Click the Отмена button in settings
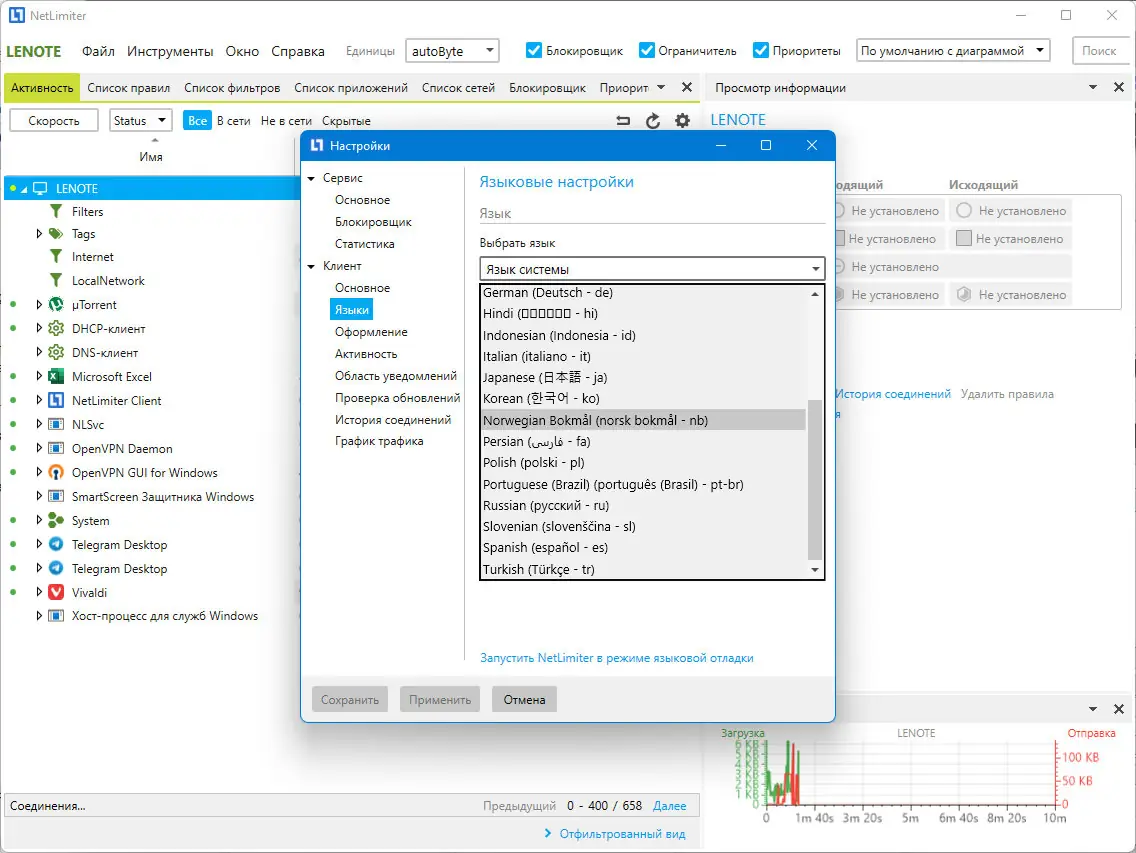This screenshot has width=1136, height=853. pos(524,699)
